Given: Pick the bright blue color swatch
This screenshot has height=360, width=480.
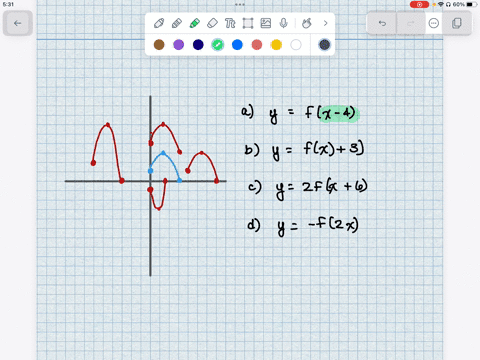Looking at the screenshot, I should click(237, 45).
